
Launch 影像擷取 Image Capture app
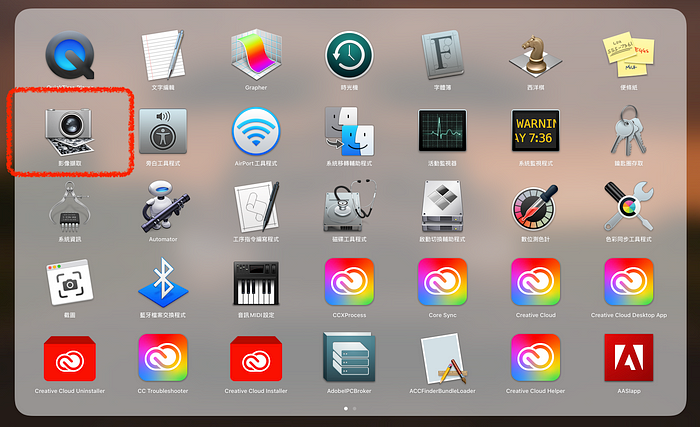click(70, 131)
